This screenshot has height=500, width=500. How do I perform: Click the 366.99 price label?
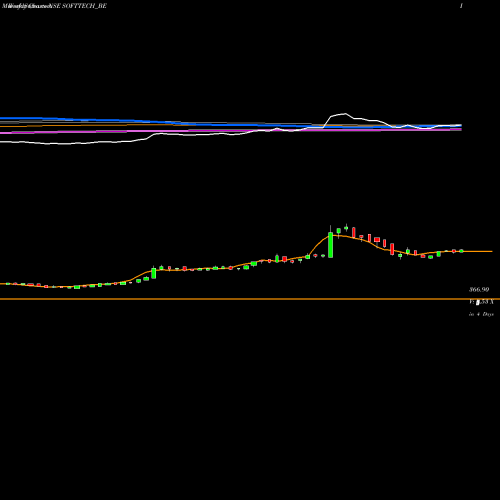[x=479, y=290]
